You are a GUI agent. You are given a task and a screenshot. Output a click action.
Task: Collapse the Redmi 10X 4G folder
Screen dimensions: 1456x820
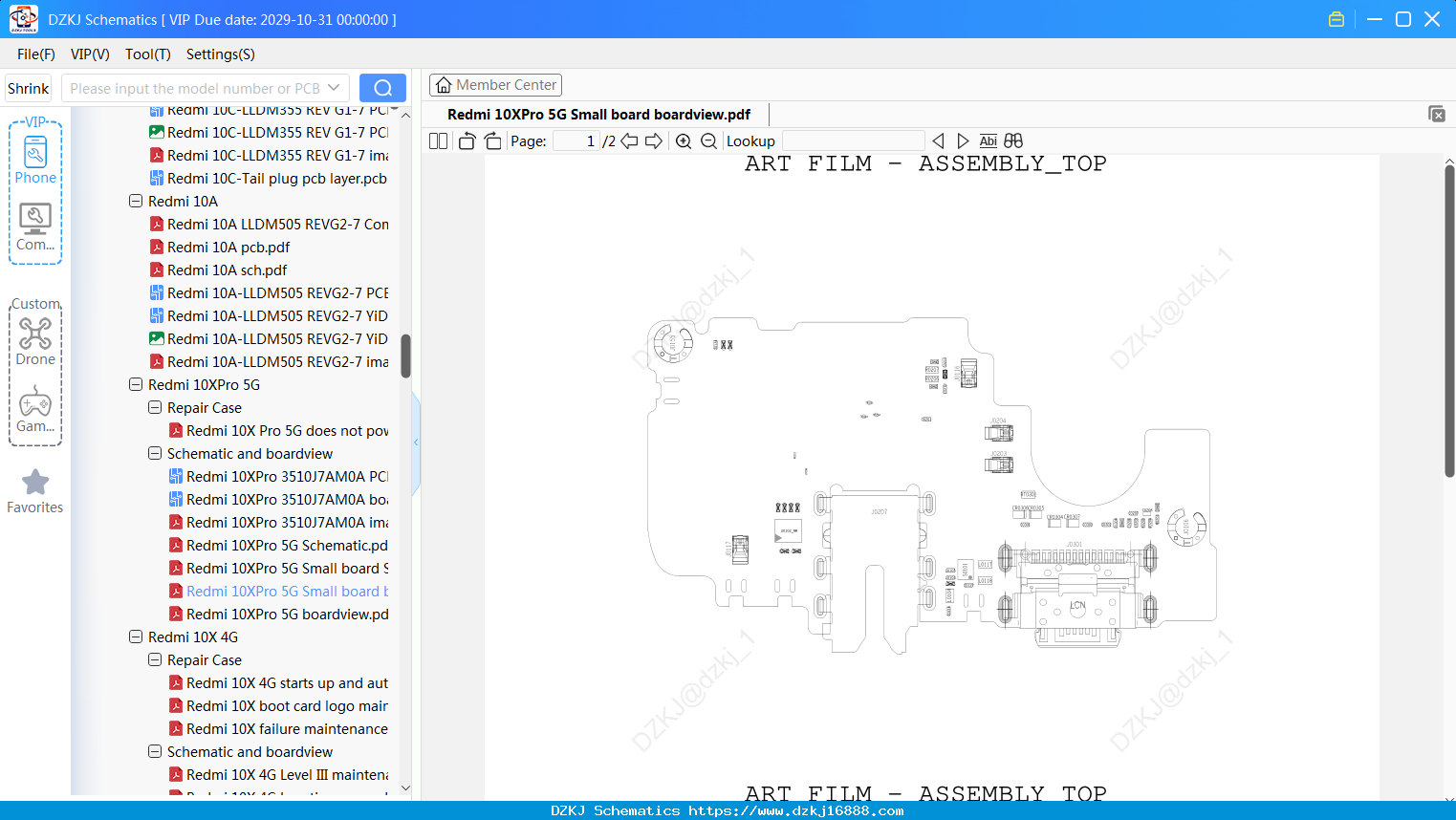click(x=136, y=637)
